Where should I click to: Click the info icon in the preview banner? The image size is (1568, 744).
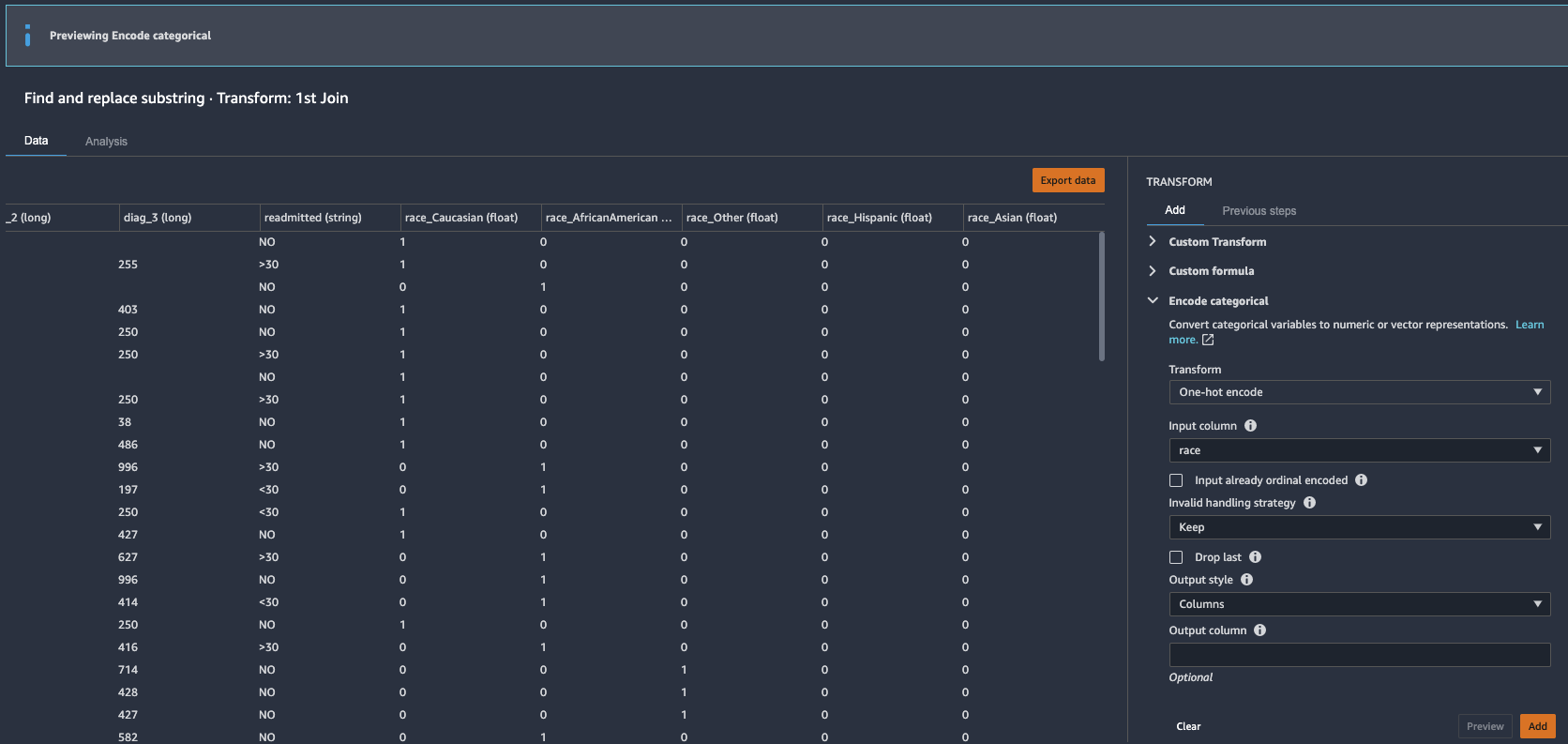click(27, 36)
